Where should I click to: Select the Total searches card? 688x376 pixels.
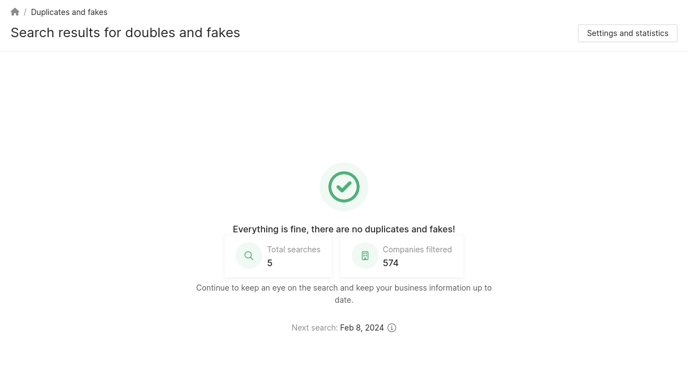pos(278,256)
